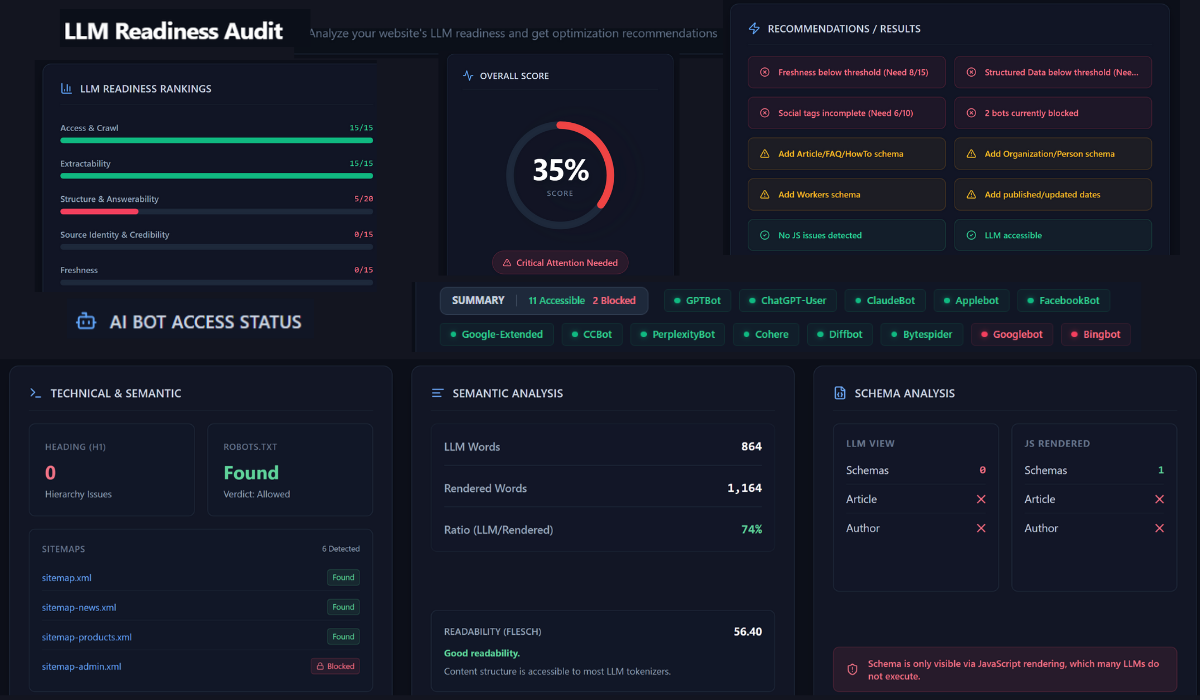Switch to the SUMMARY tab
Image resolution: width=1200 pixels, height=700 pixels.
coord(478,300)
